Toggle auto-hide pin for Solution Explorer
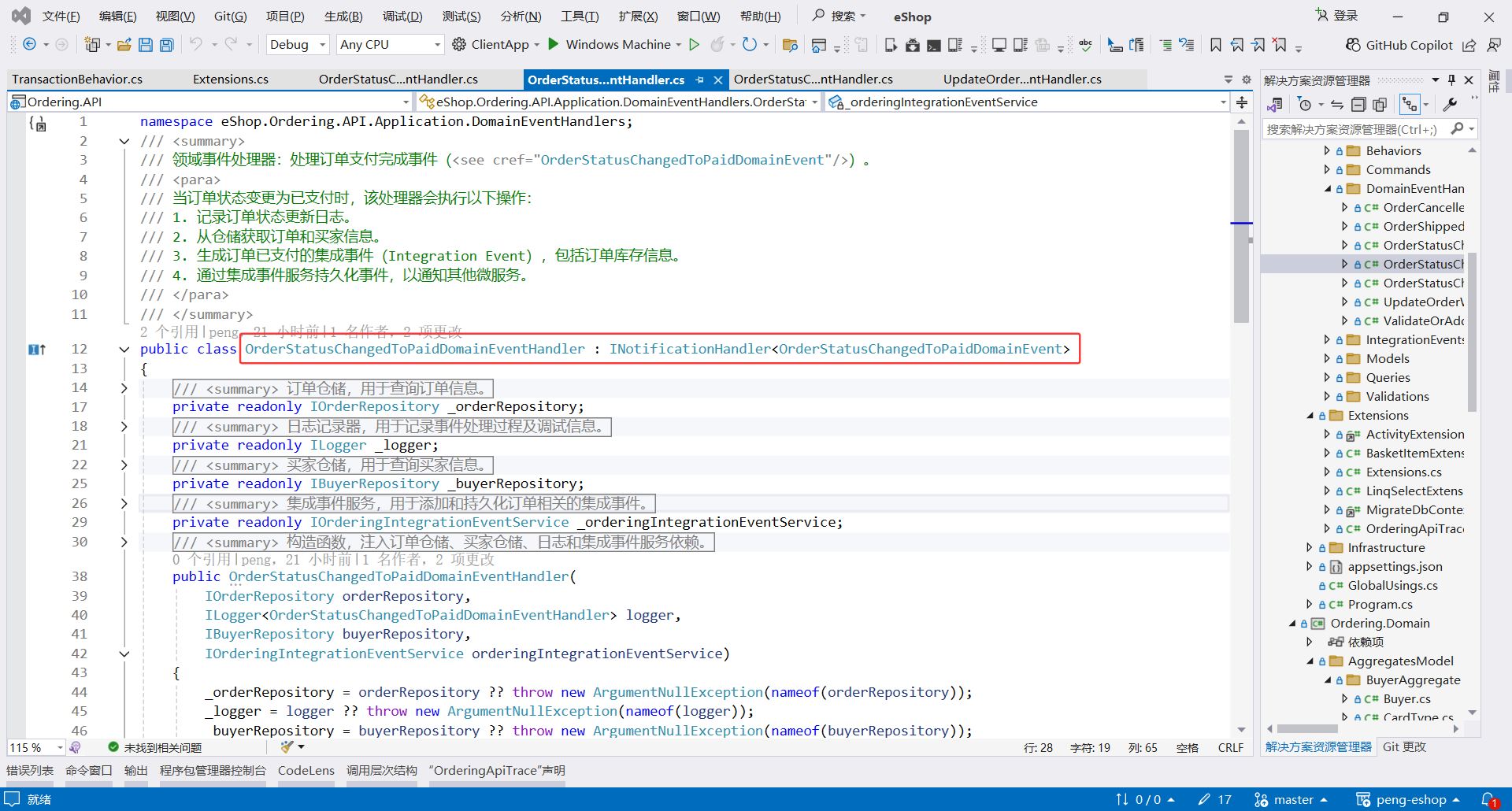 [1451, 80]
